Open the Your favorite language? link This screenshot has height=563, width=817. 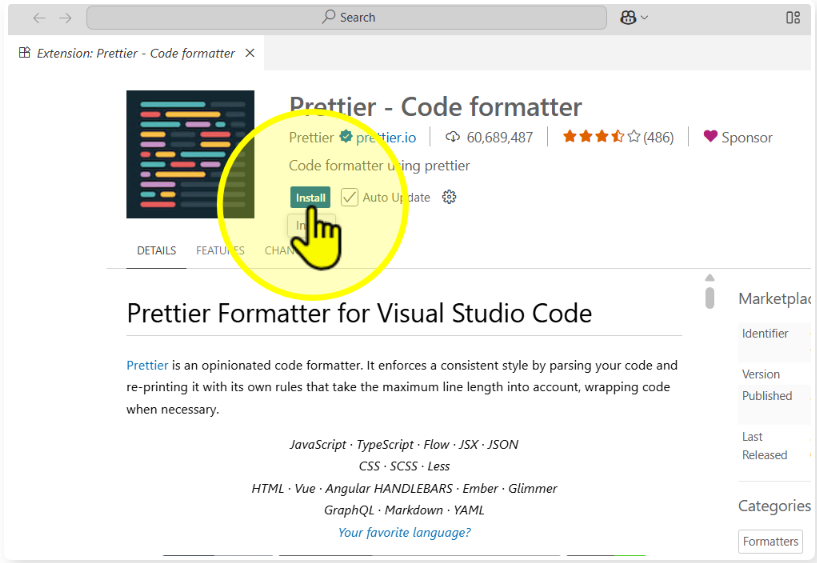(404, 532)
